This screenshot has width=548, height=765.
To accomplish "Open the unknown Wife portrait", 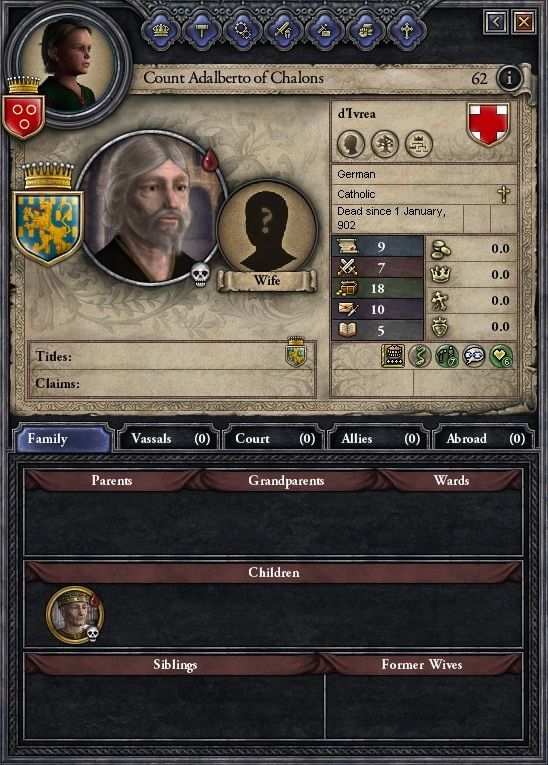I will click(x=266, y=231).
